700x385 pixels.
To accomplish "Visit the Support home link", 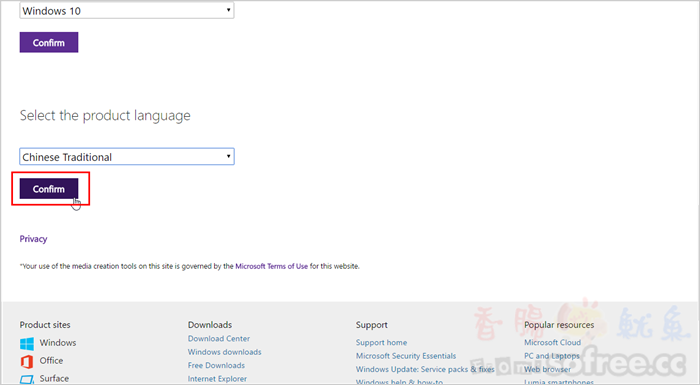I will click(x=381, y=343).
